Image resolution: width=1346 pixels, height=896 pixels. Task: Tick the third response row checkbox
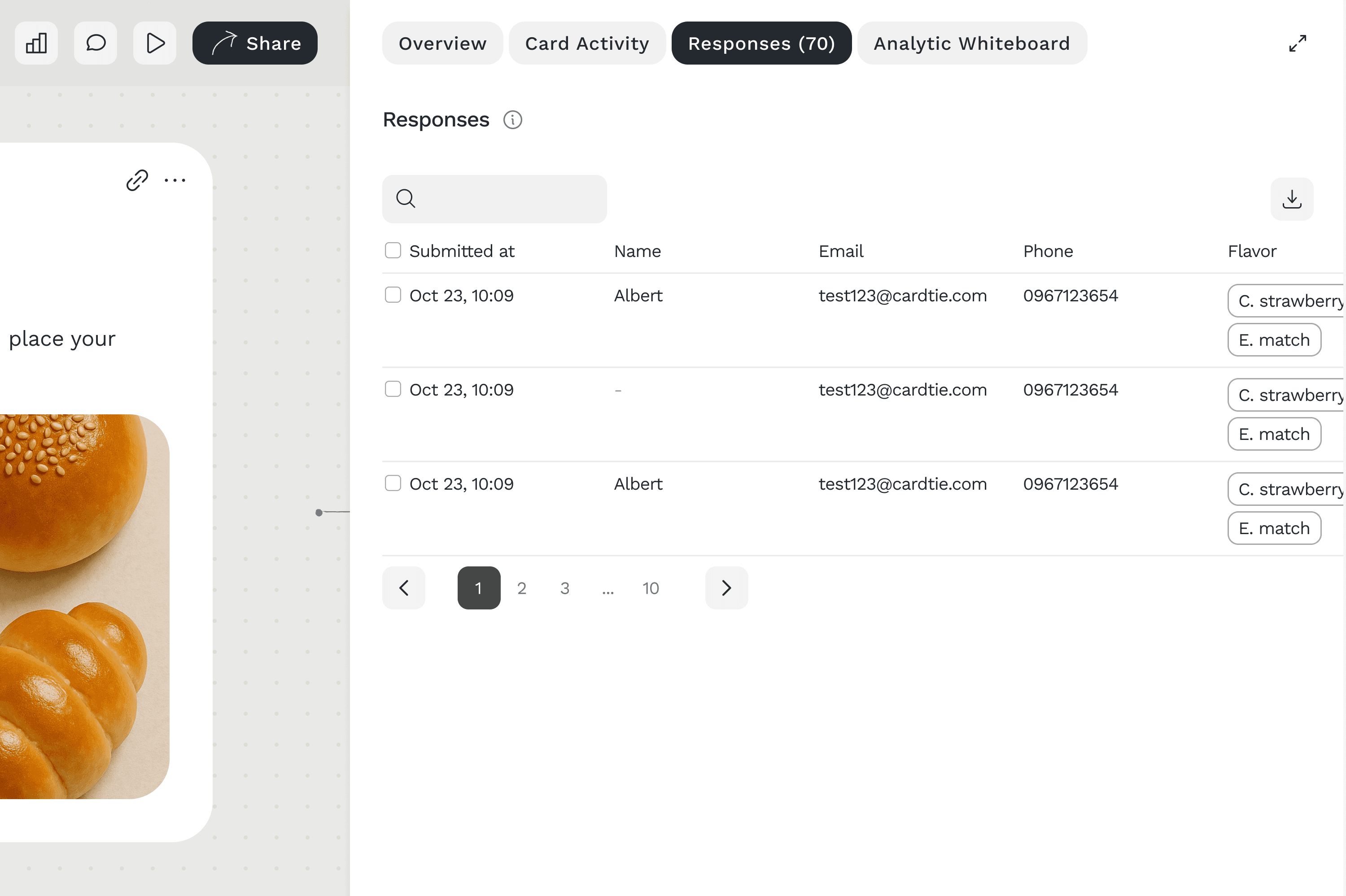[x=393, y=483]
